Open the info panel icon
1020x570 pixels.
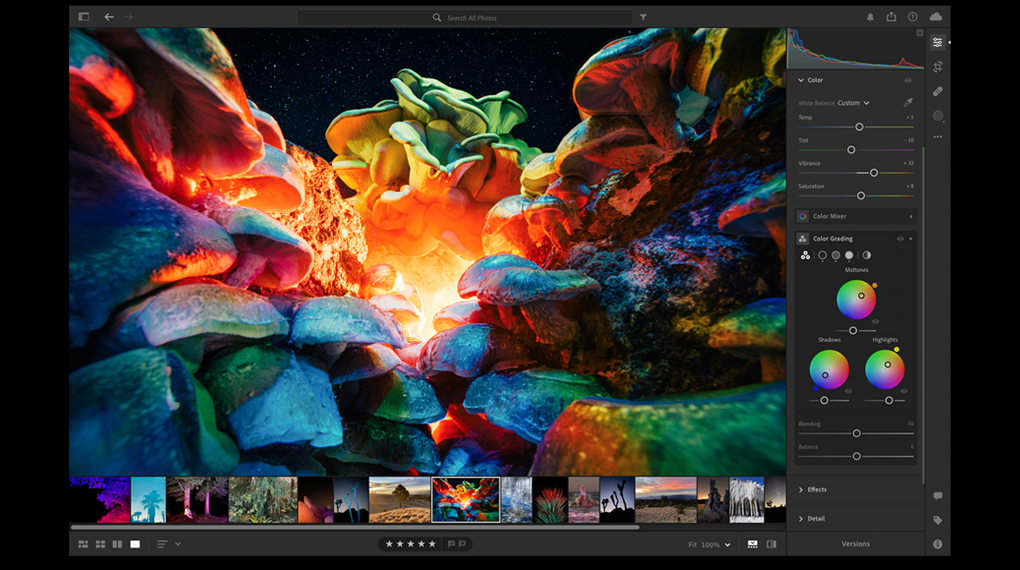(937, 544)
